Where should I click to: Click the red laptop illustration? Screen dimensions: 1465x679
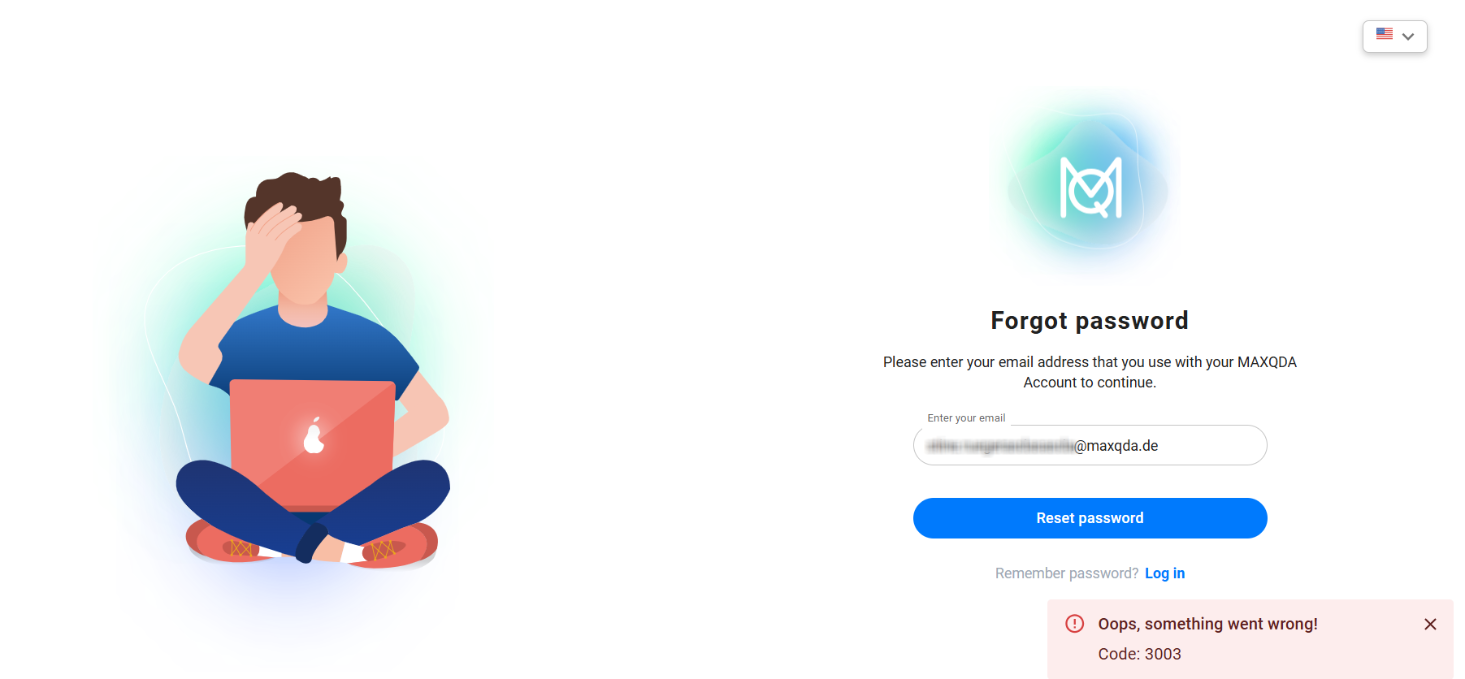pos(313,444)
